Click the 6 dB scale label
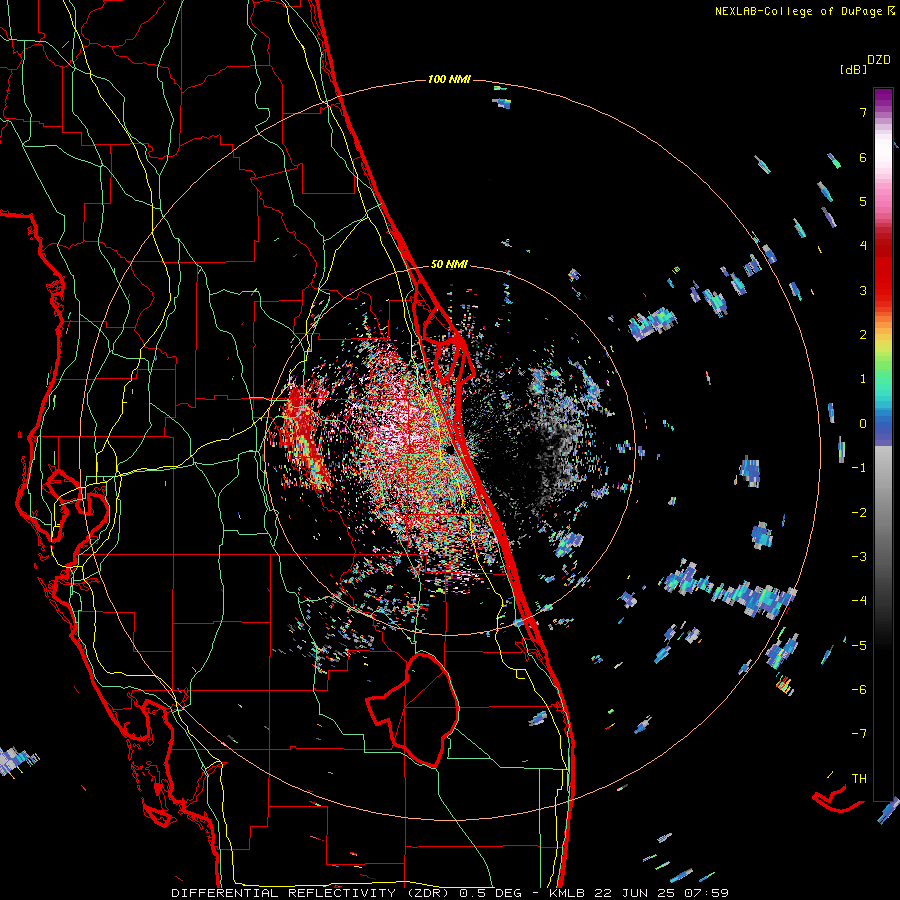900x900 pixels. [x=863, y=157]
